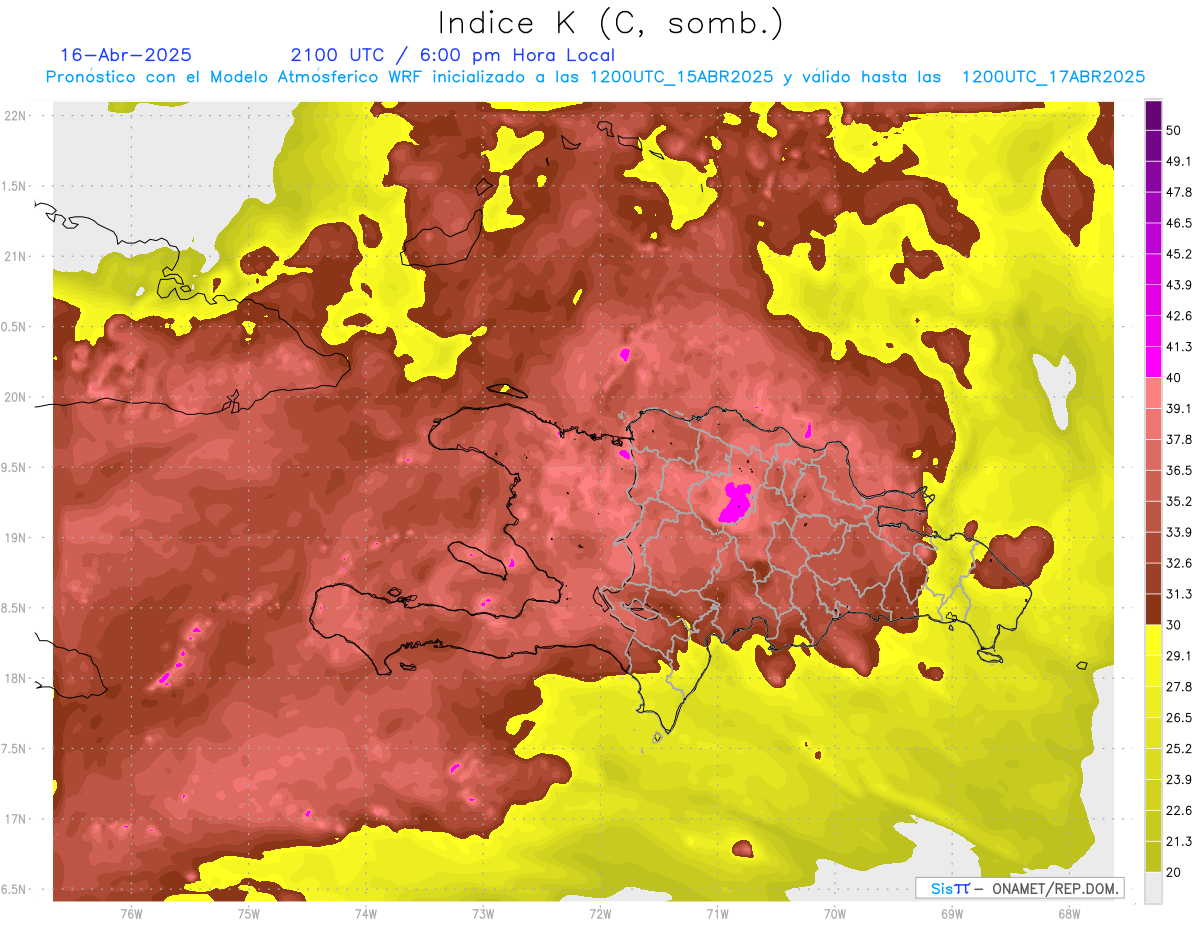This screenshot has height=927, width=1200.
Task: Click the latitude label "21N"
Action: [16, 257]
